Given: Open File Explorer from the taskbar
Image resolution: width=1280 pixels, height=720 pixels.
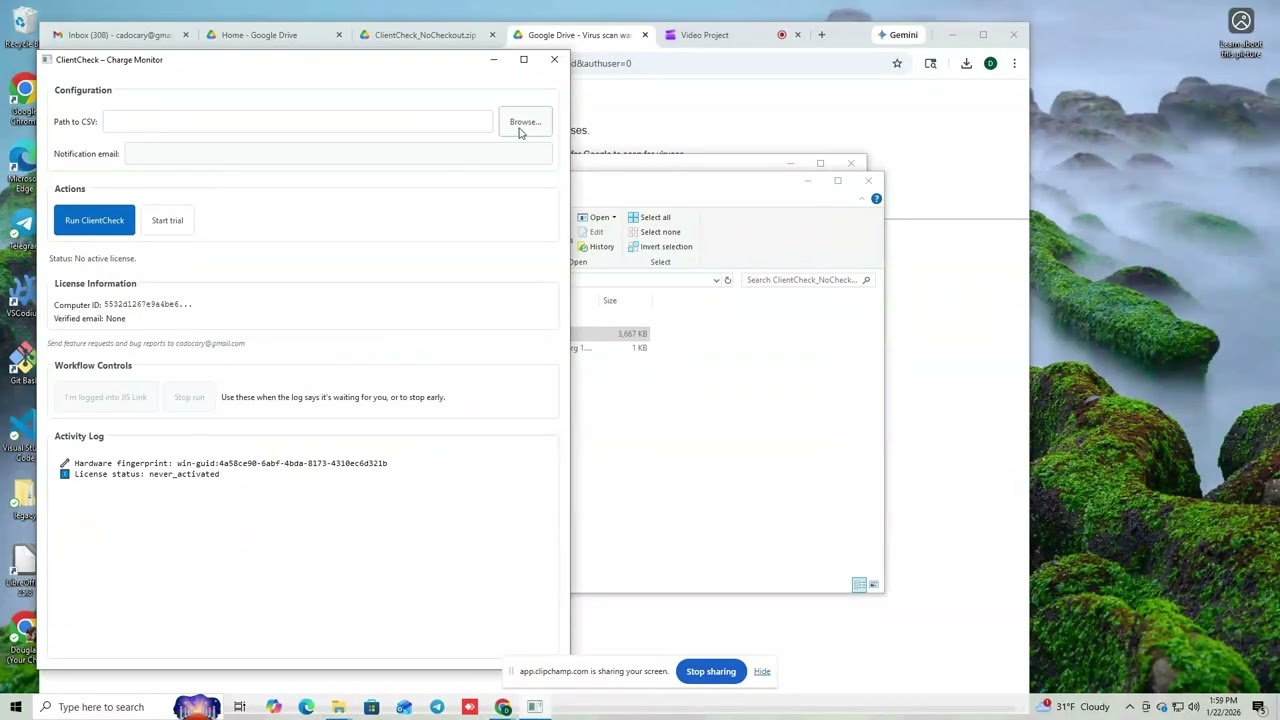Looking at the screenshot, I should coord(339,707).
